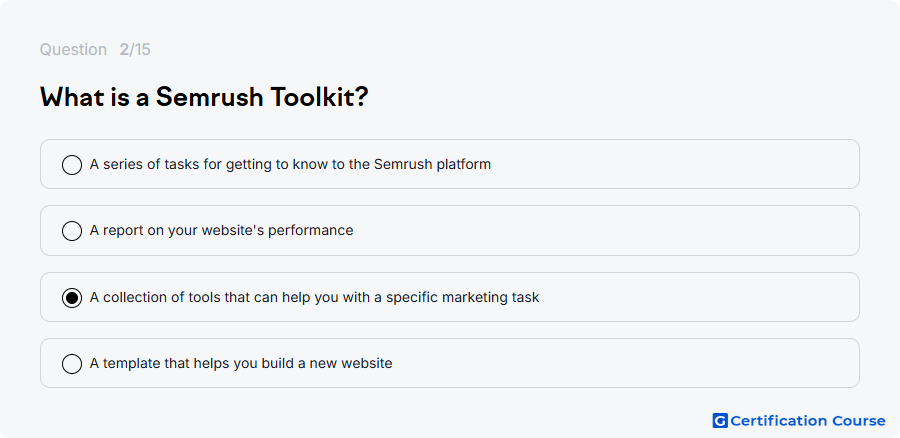900x438 pixels.
Task: Click the 'Question' label above the heading
Action: pos(73,50)
